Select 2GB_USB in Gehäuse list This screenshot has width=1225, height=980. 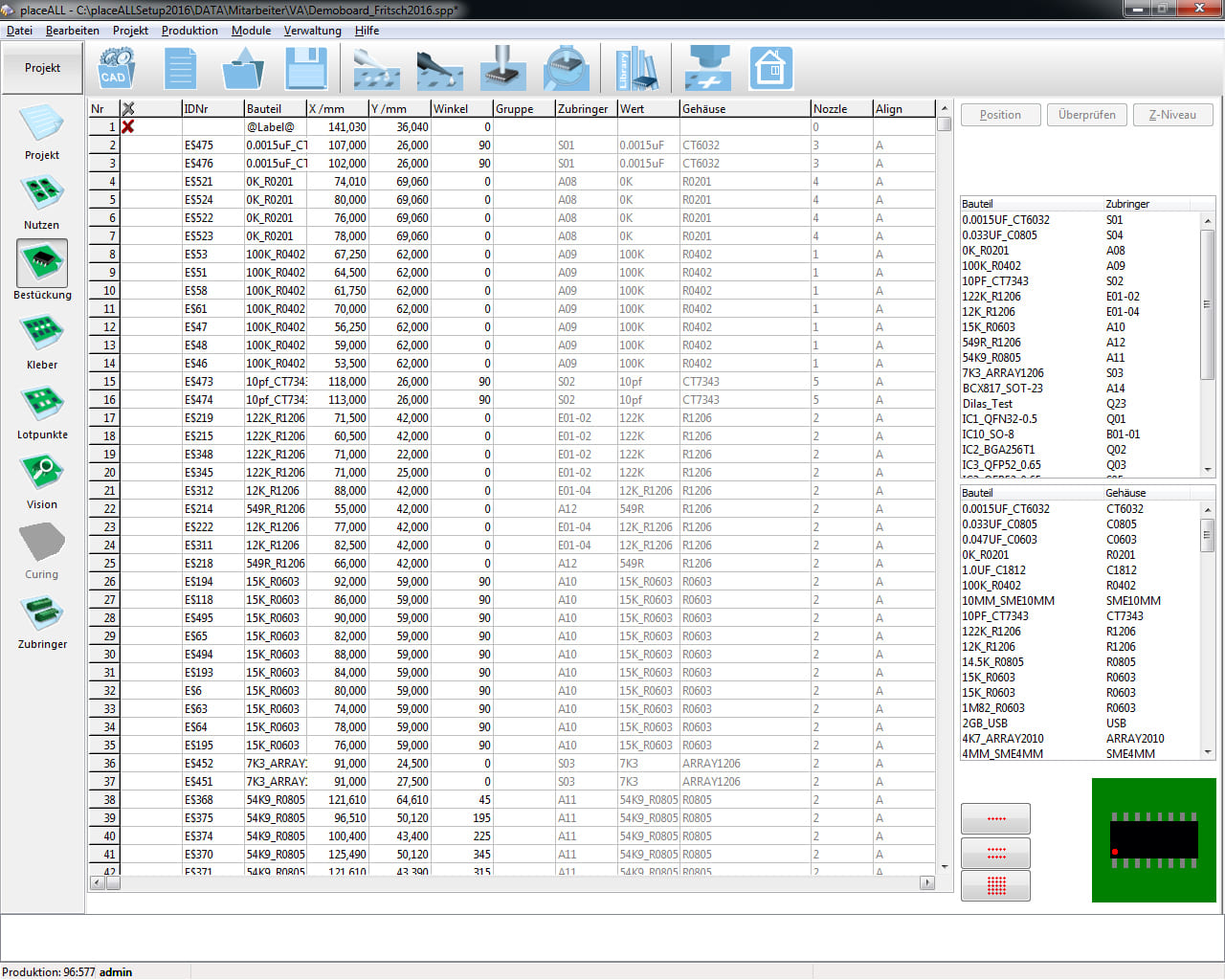pyautogui.click(x=985, y=724)
